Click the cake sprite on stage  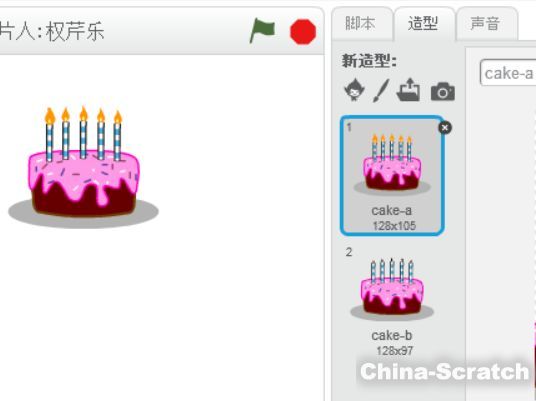(83, 168)
